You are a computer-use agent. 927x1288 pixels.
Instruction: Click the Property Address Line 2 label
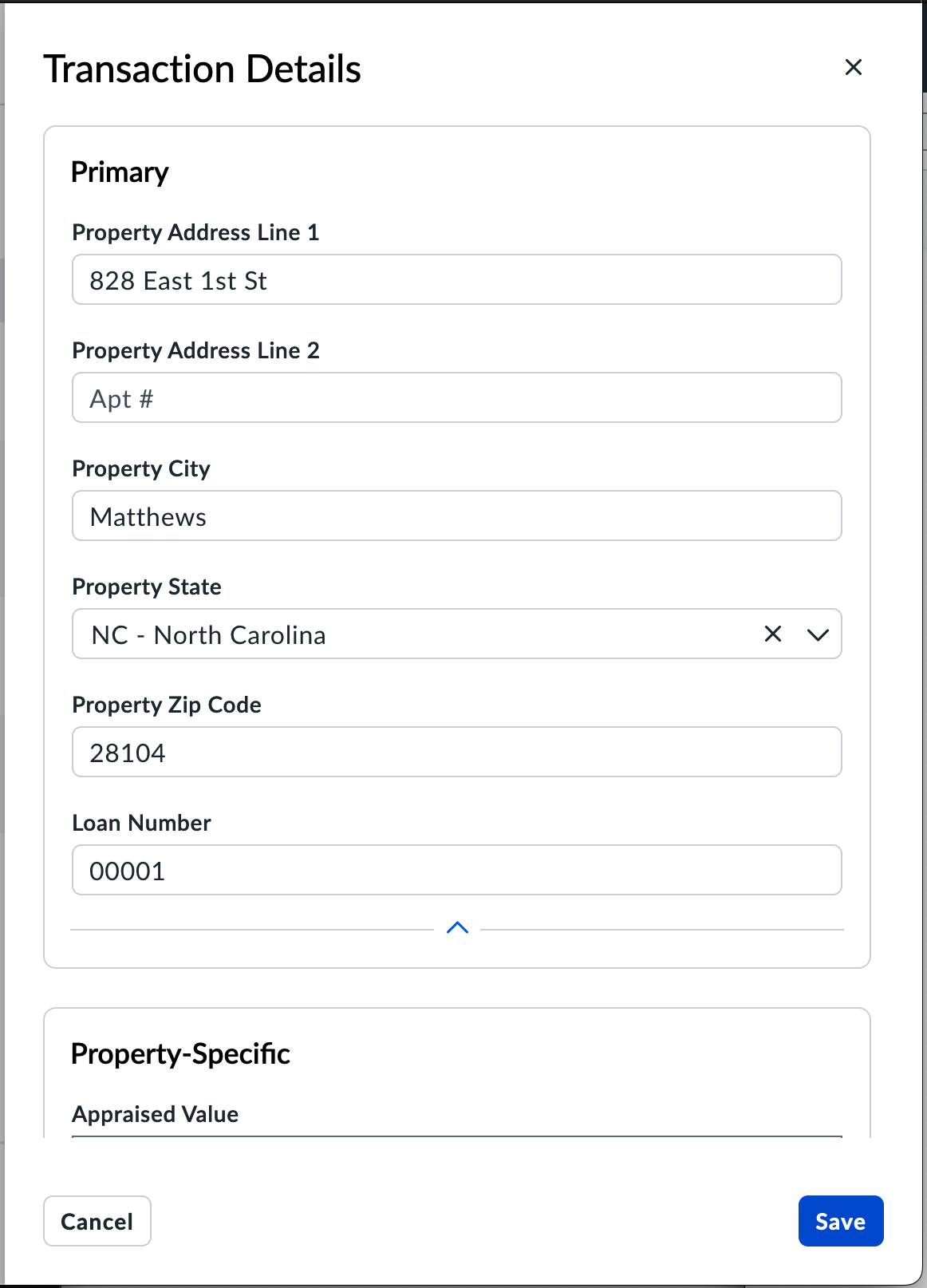pos(195,350)
